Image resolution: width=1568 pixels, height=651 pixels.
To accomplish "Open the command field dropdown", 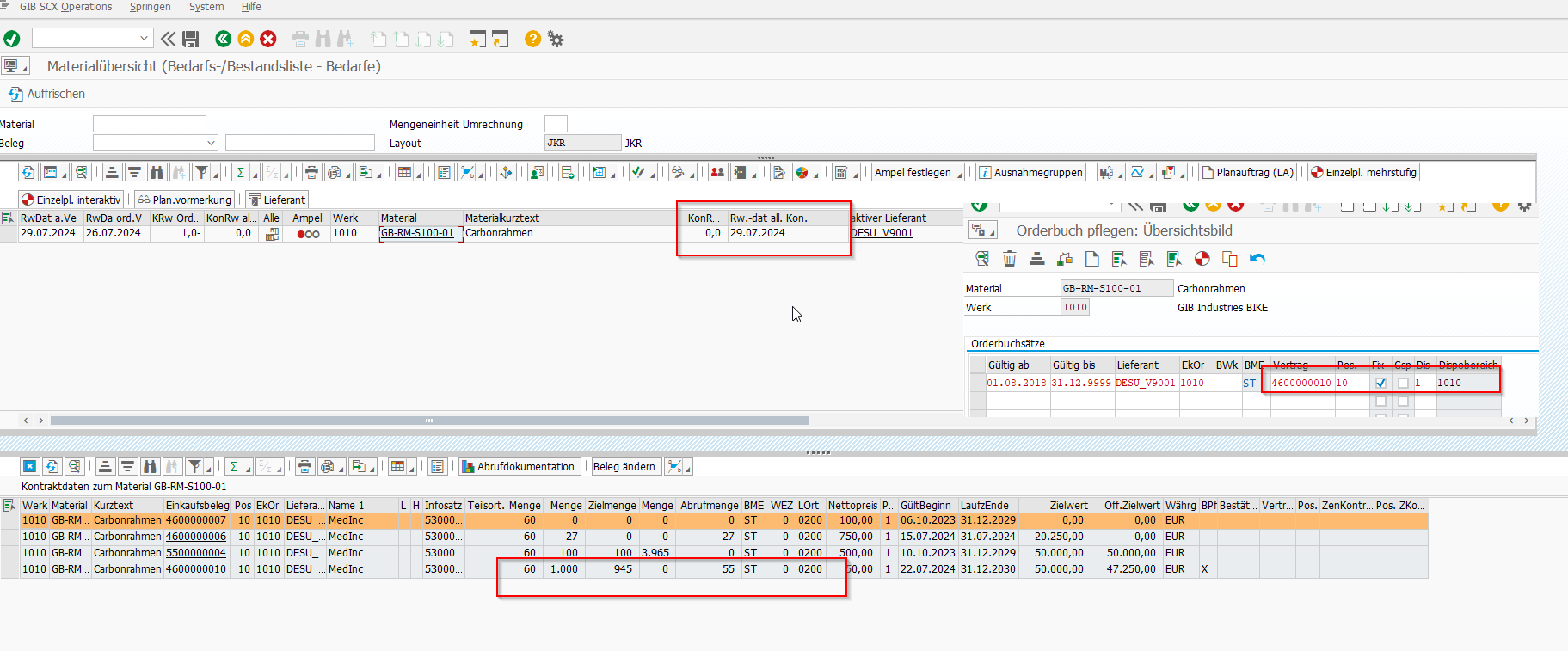I will pos(144,38).
